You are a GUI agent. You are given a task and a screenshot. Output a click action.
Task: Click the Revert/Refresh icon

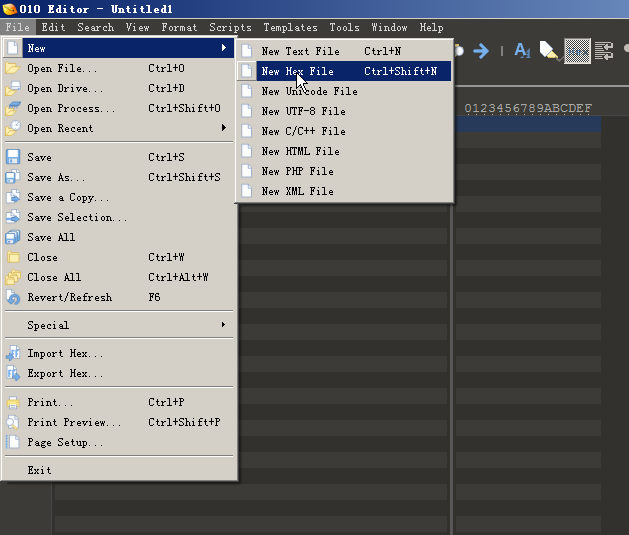tap(13, 297)
